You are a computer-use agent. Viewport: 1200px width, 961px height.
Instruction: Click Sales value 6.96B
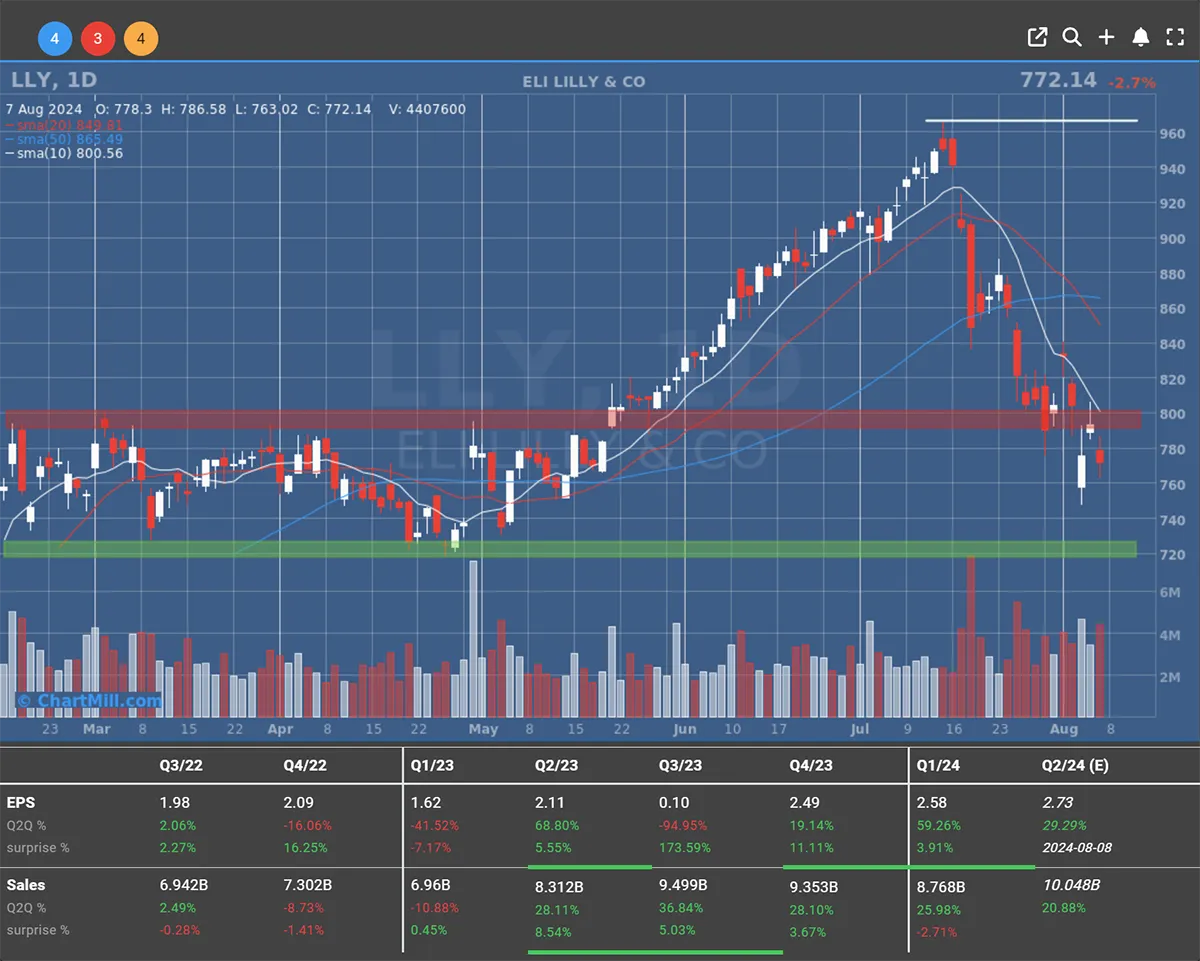(x=430, y=885)
